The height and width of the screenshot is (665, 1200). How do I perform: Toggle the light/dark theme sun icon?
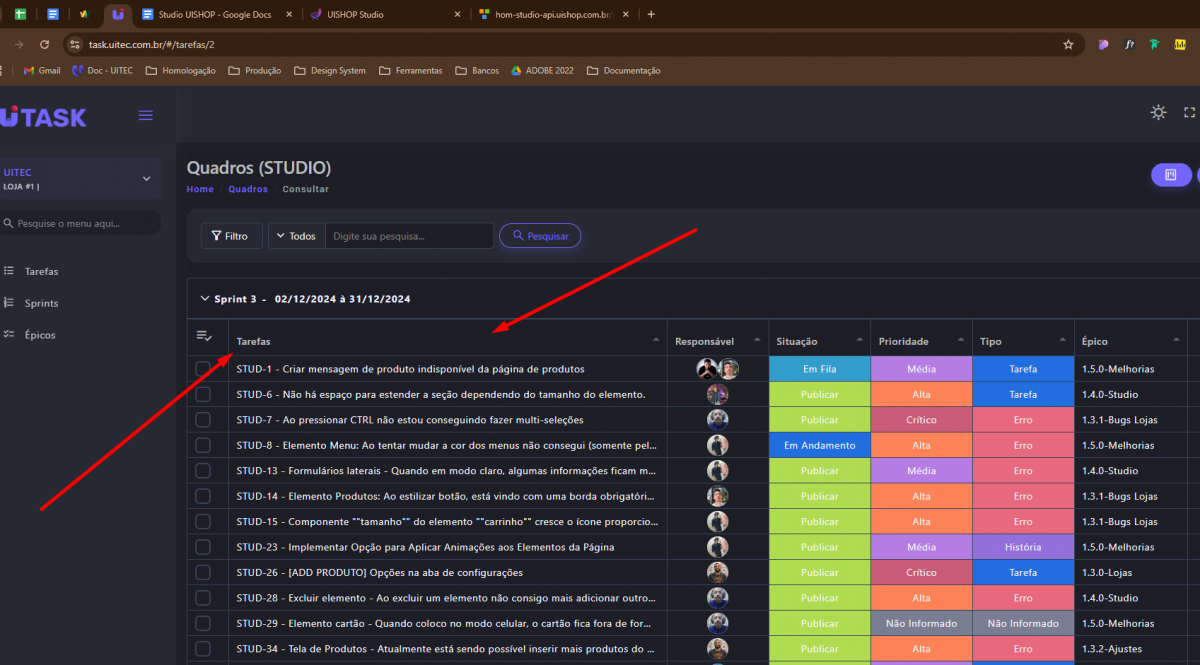[1158, 113]
